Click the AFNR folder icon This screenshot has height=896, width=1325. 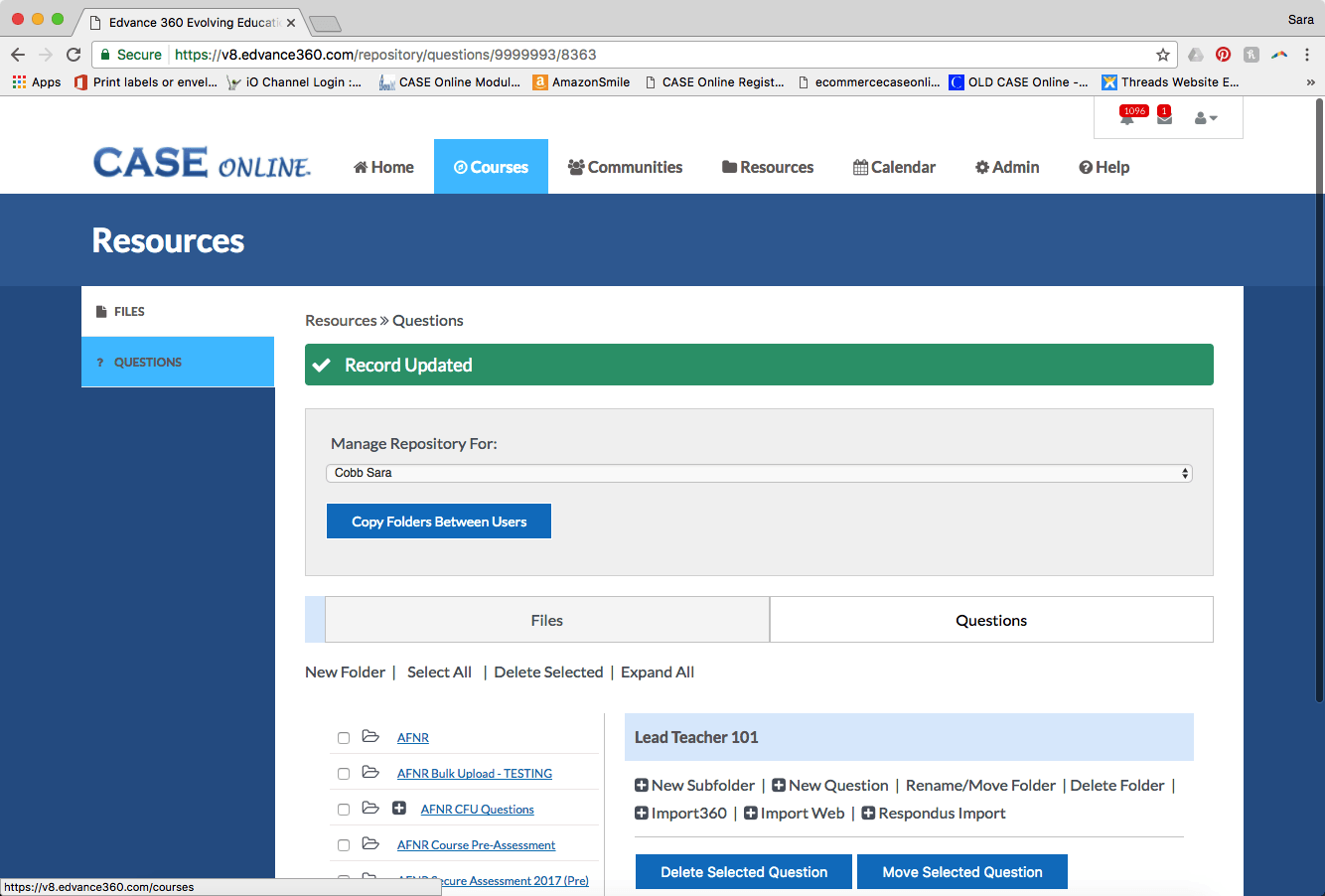(370, 737)
